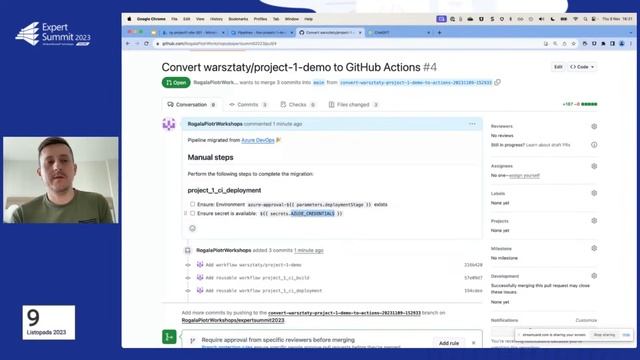Viewport: 640px width, 360px height.
Task: Open the History menu
Action: click(216, 19)
